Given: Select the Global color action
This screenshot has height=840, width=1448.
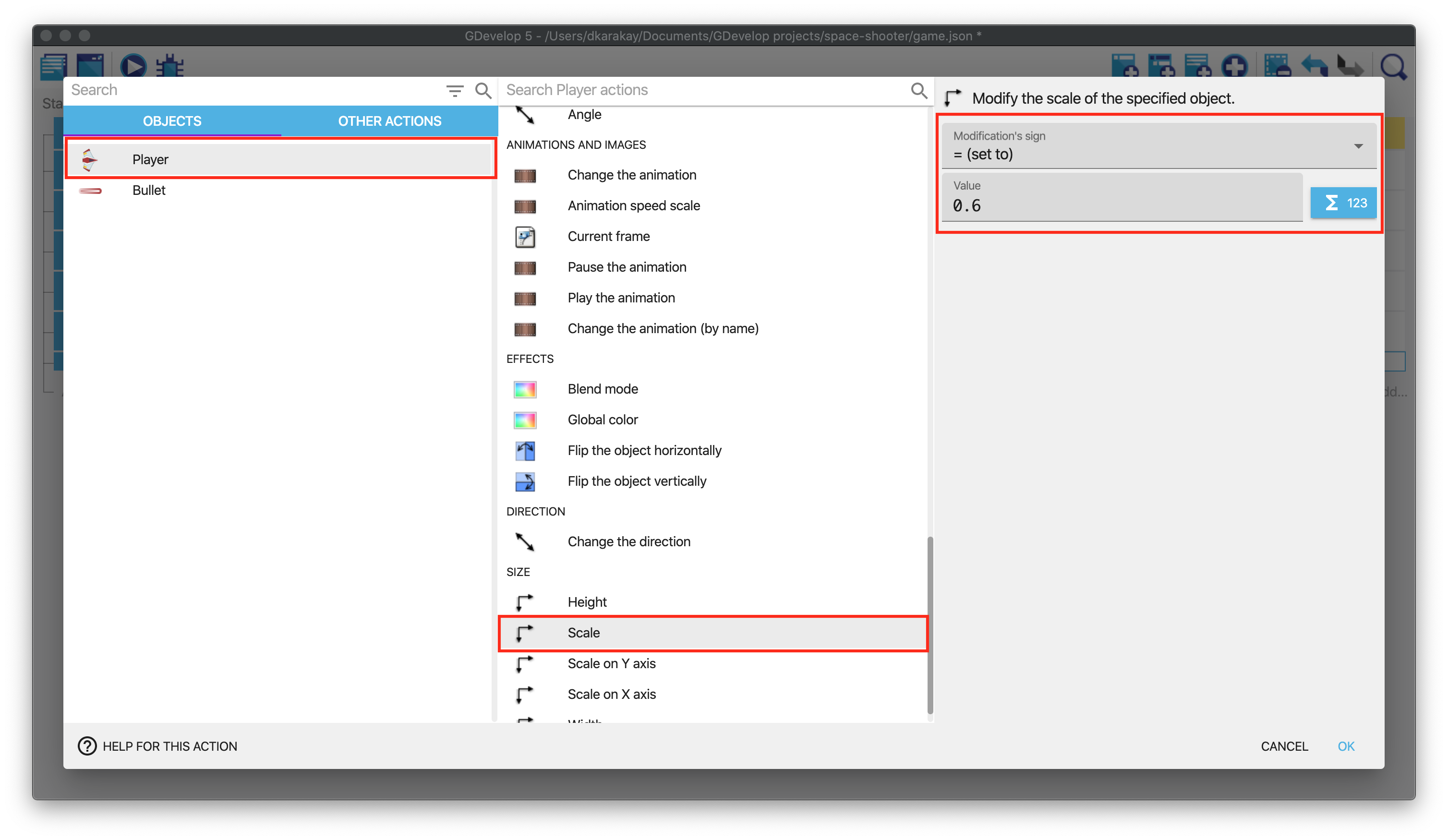Looking at the screenshot, I should pyautogui.click(x=602, y=420).
